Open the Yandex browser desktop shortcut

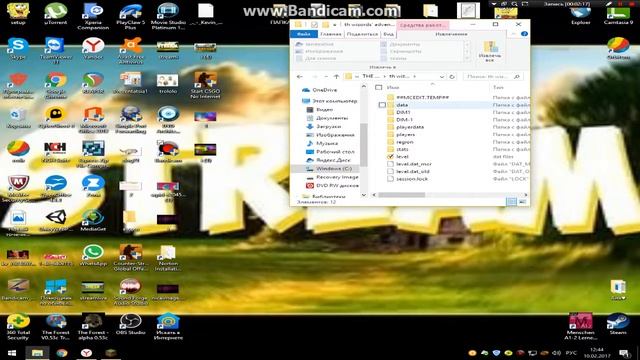(93, 49)
